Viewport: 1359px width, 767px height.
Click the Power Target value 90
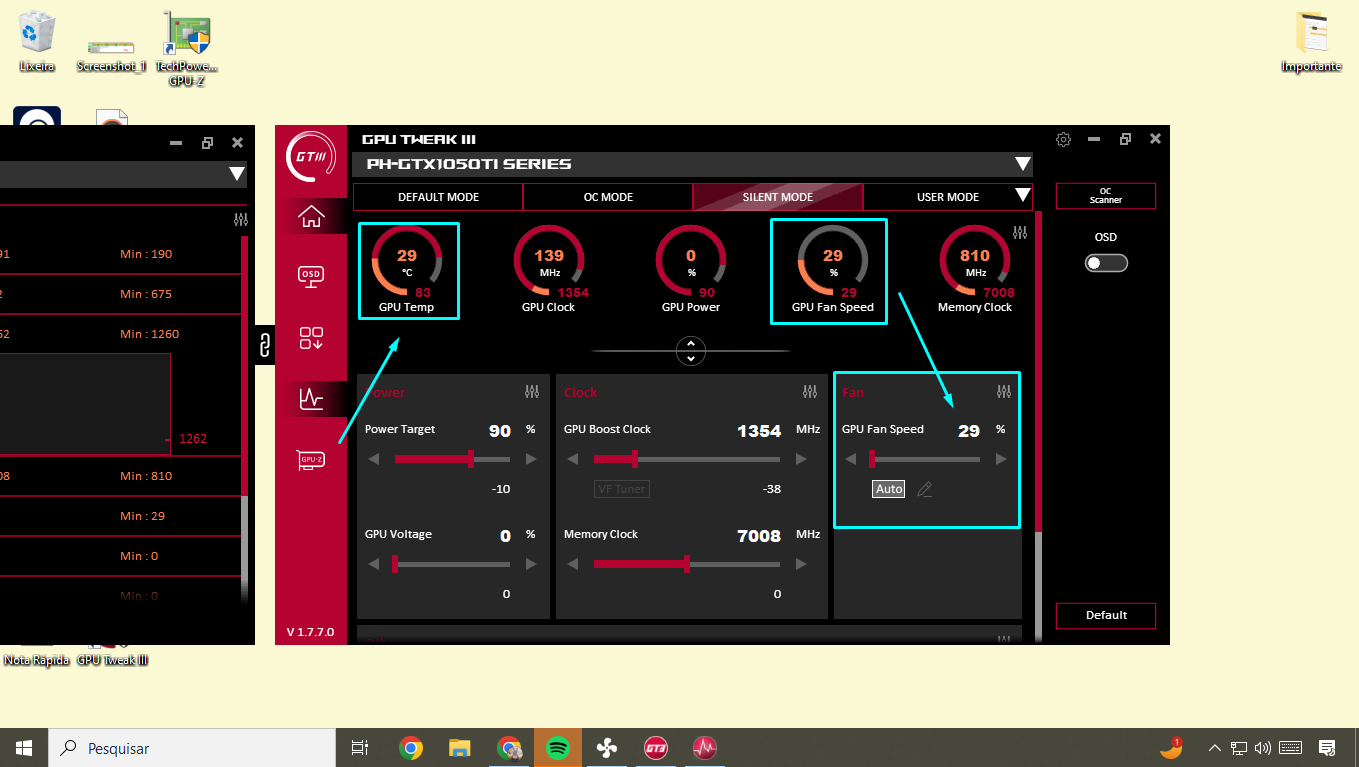click(x=500, y=431)
